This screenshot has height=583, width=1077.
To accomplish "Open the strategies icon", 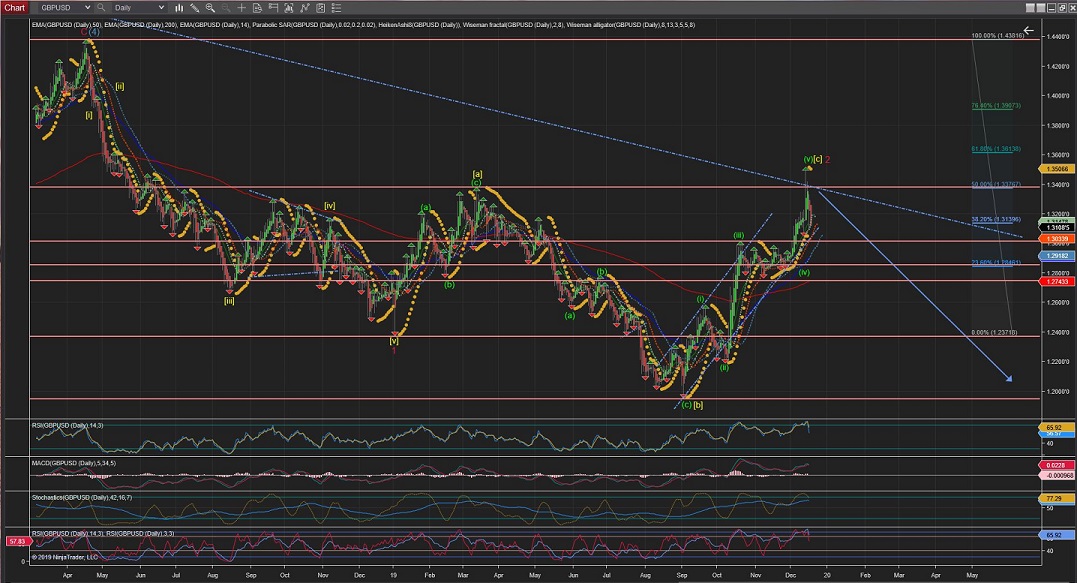I will click(321, 8).
